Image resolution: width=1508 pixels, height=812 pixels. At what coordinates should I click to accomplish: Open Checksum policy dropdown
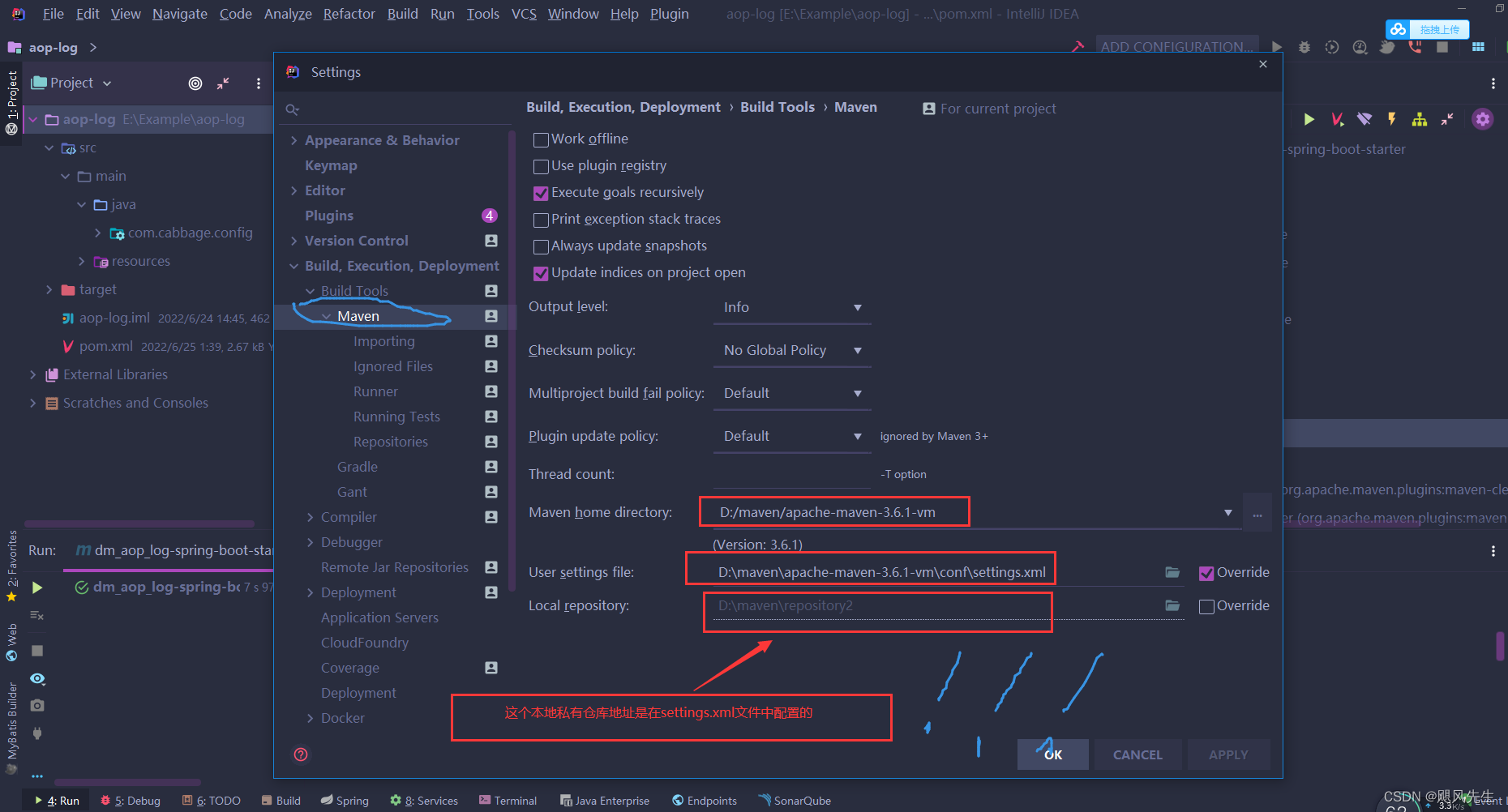pyautogui.click(x=792, y=350)
